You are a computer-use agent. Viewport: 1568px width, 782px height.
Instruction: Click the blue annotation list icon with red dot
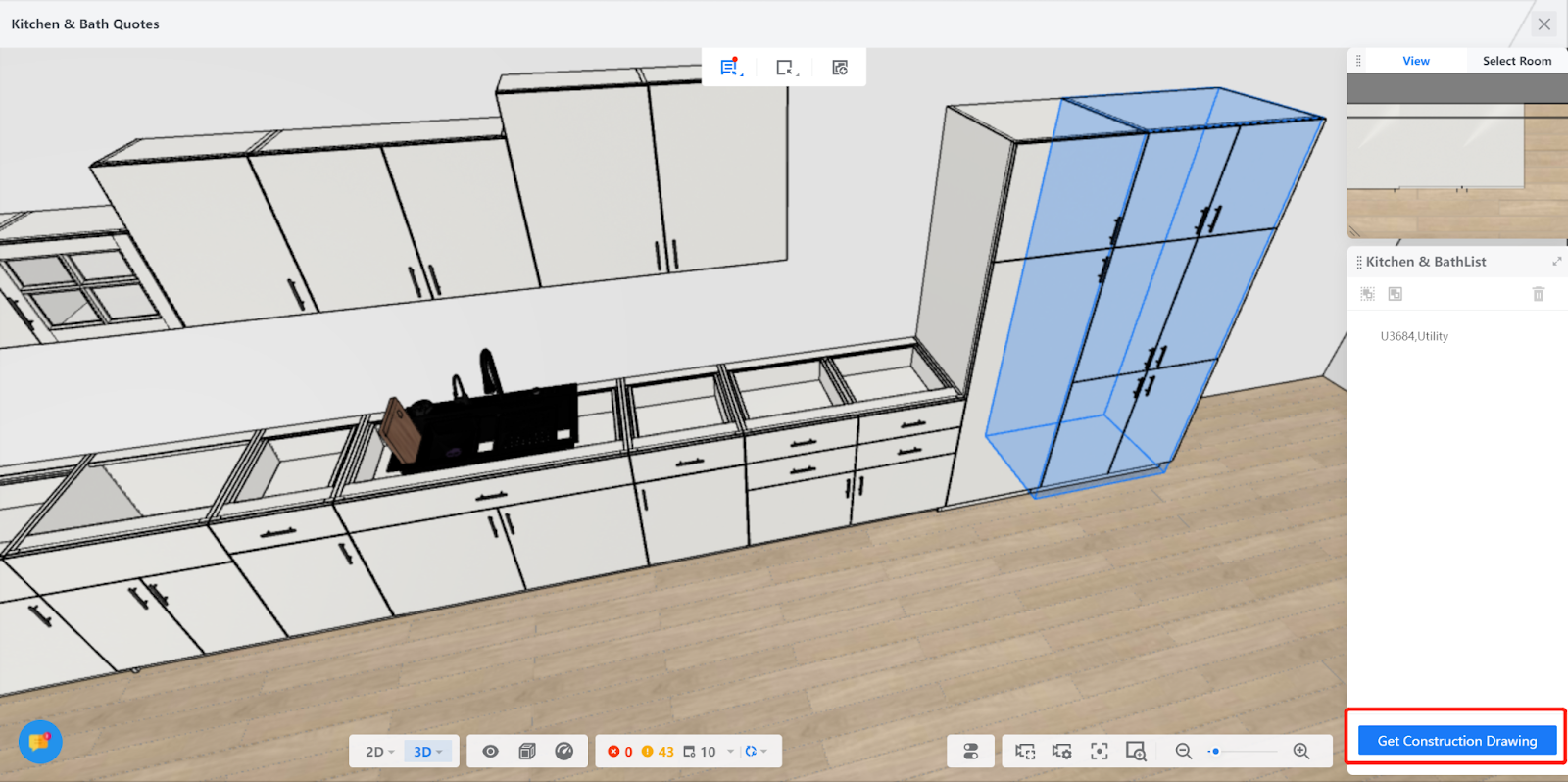[730, 68]
